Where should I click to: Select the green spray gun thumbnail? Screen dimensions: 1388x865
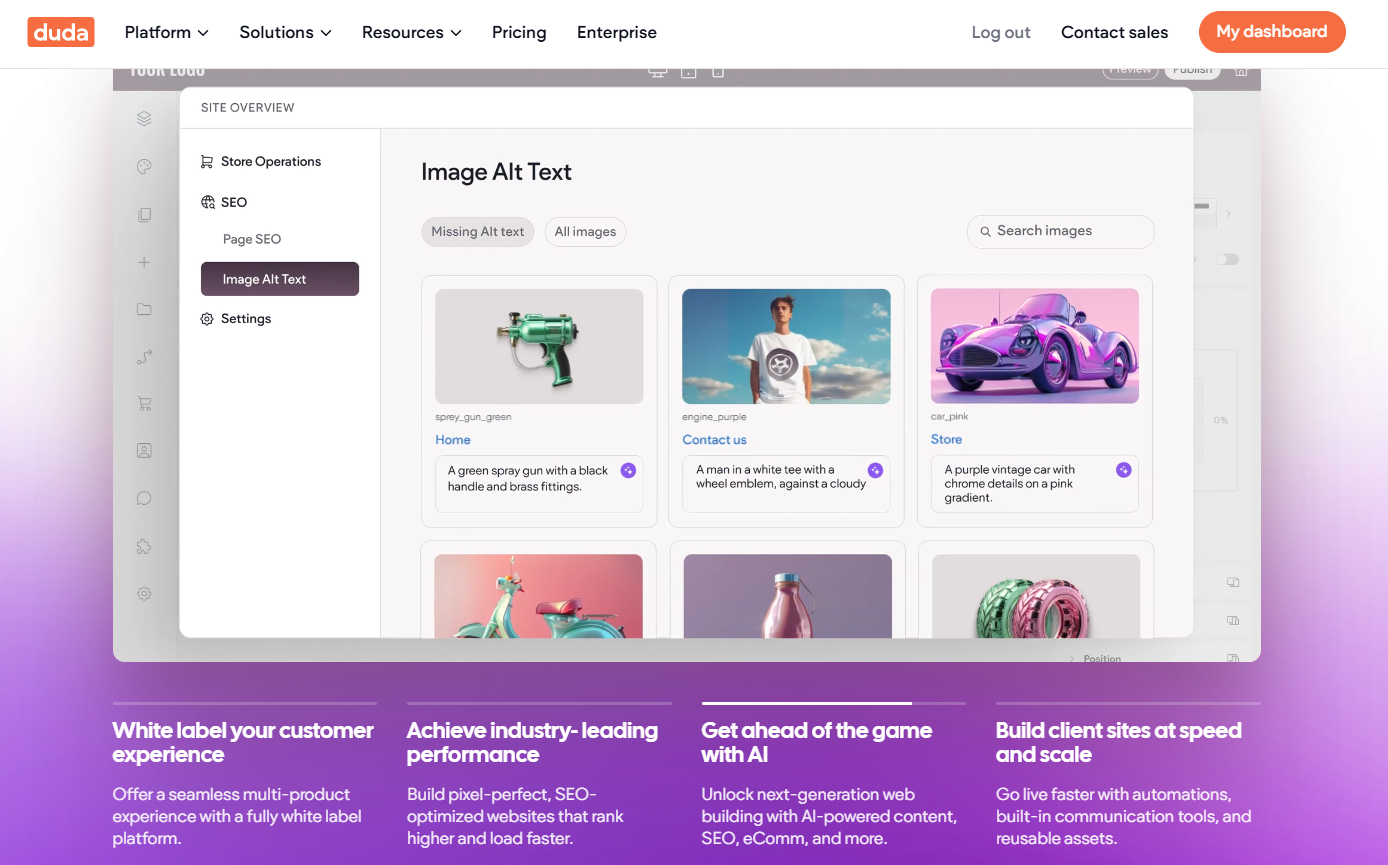pyautogui.click(x=539, y=346)
